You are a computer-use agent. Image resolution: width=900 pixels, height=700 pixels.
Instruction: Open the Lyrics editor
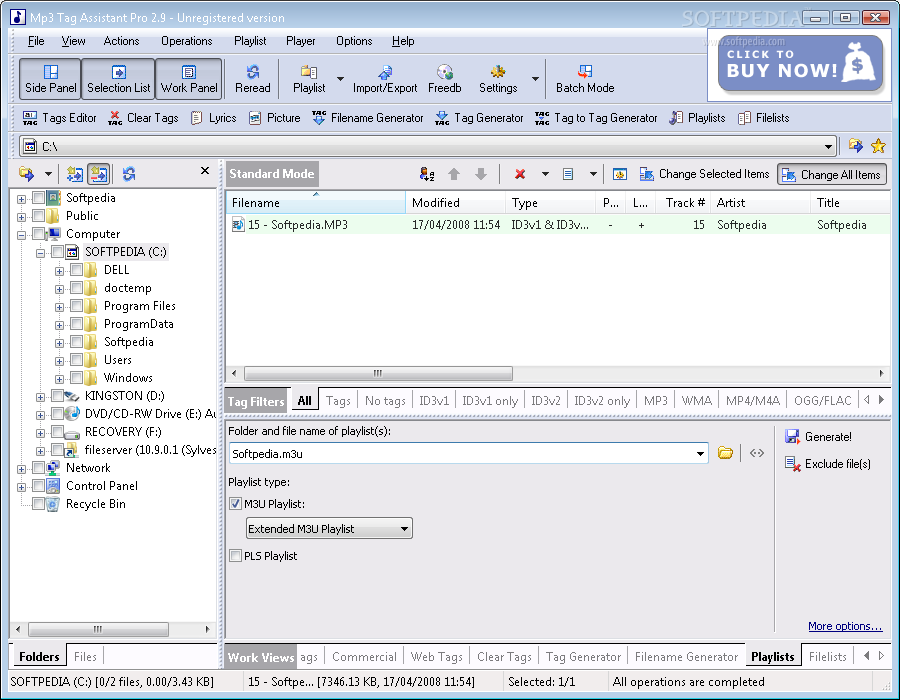coord(214,118)
